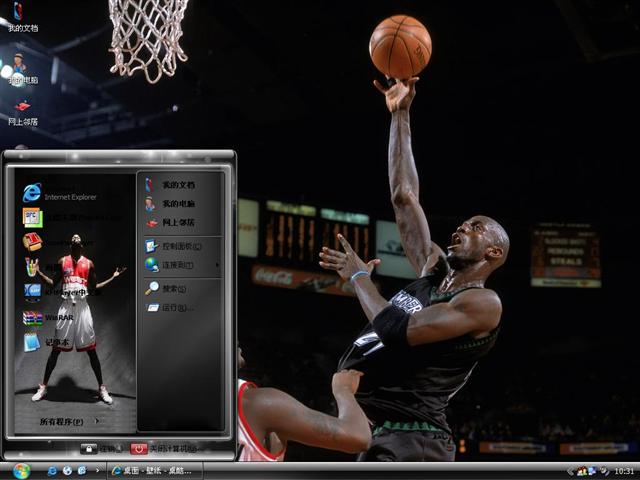640x480 pixels.
Task: Click the third Quick Launch icon
Action: (x=82, y=471)
